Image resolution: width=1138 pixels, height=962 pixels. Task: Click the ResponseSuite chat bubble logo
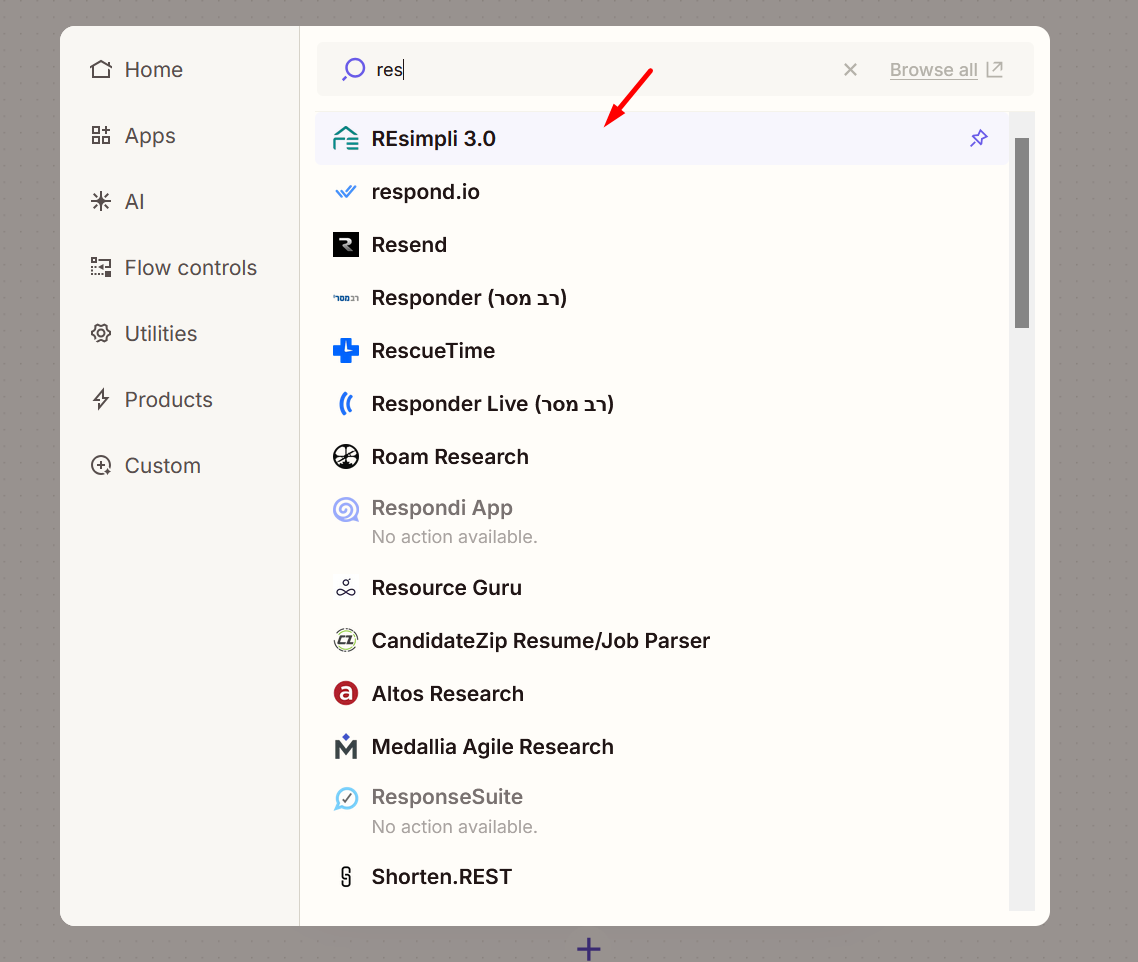[x=345, y=799]
